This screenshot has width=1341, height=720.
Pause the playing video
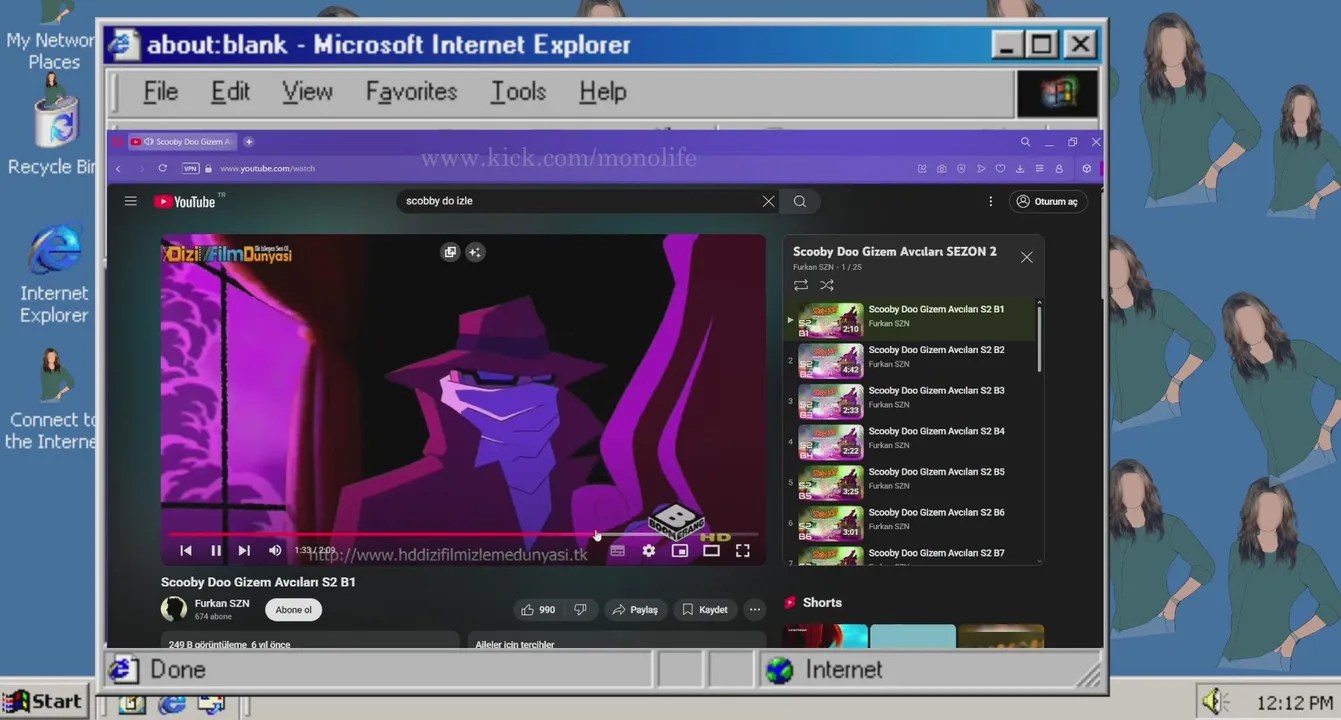[x=215, y=550]
